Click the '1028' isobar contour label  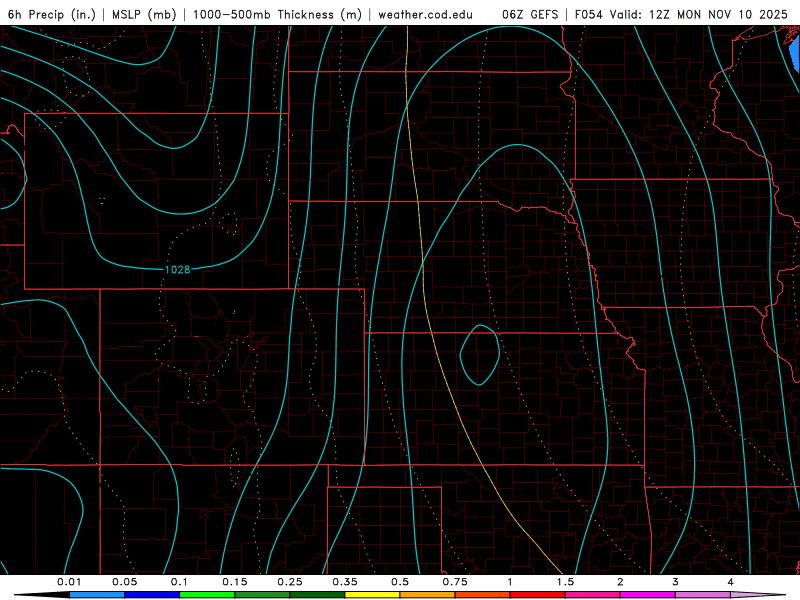tap(178, 269)
